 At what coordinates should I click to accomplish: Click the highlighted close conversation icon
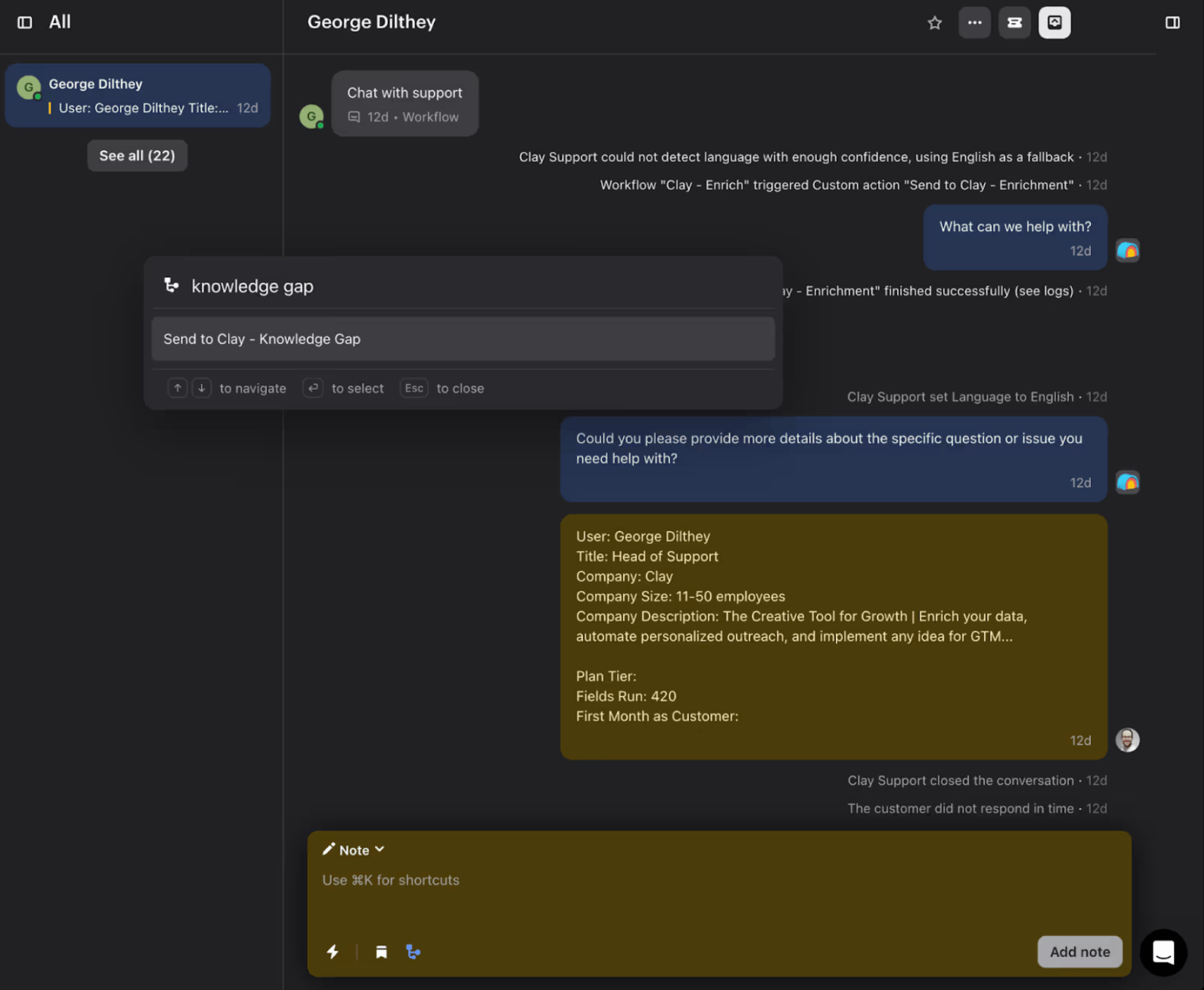(x=1054, y=22)
